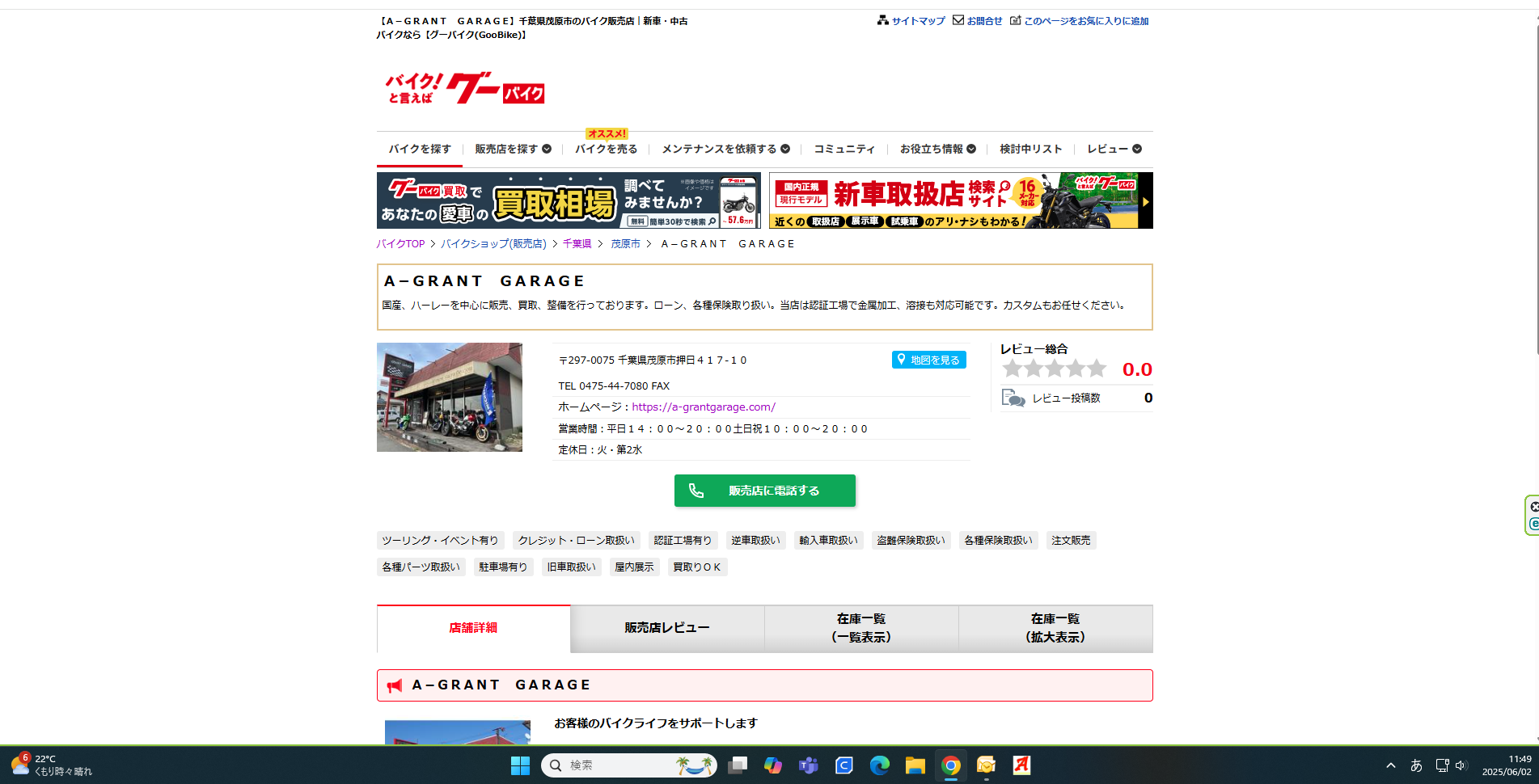Click the このページをお気に入りに追加 link

[x=1086, y=21]
